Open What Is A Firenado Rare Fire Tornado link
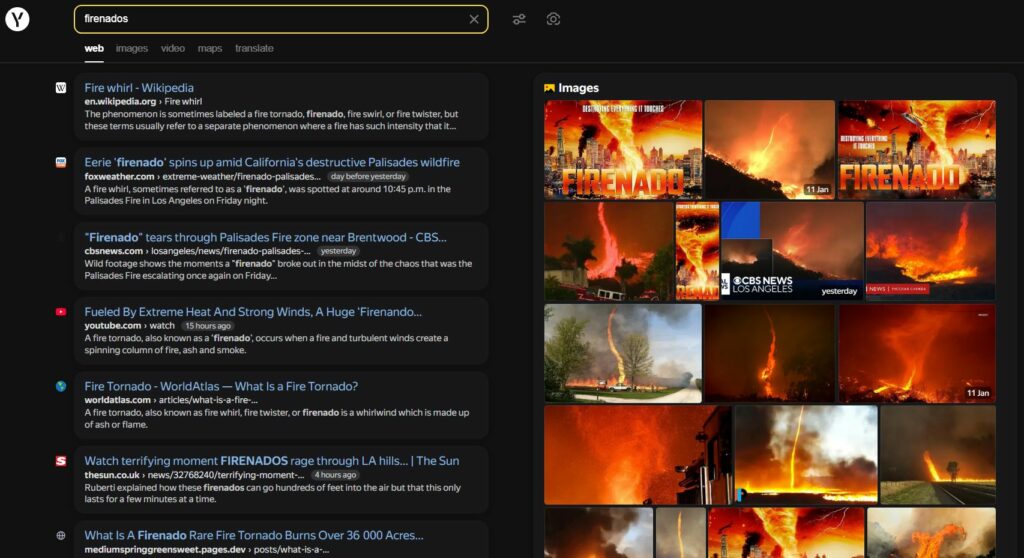This screenshot has height=558, width=1024. click(x=253, y=535)
